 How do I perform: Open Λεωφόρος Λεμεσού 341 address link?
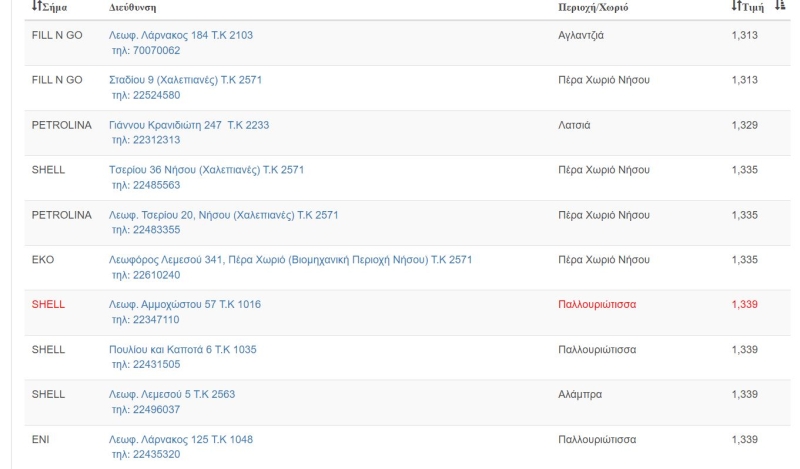pyautogui.click(x=290, y=260)
